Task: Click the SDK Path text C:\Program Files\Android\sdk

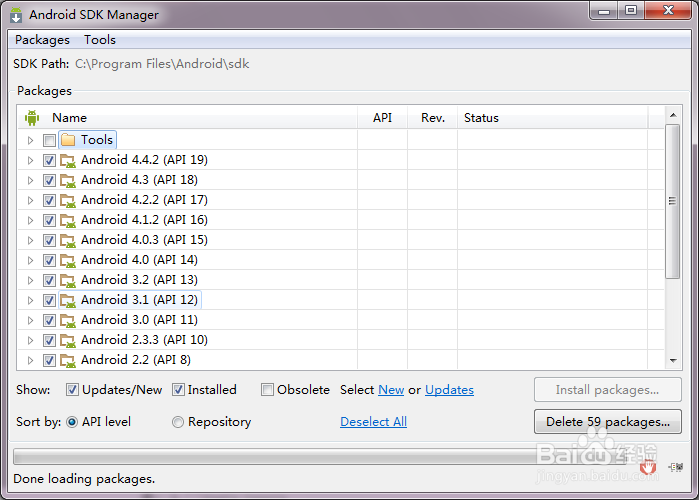Action: tap(162, 64)
